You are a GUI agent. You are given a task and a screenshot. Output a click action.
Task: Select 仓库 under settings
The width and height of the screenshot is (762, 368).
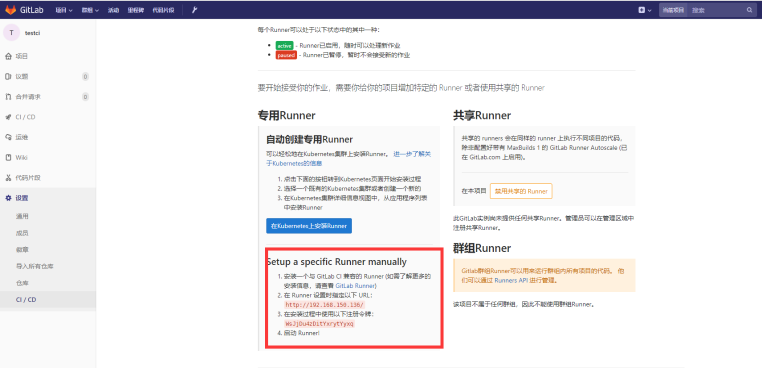pyautogui.click(x=22, y=283)
